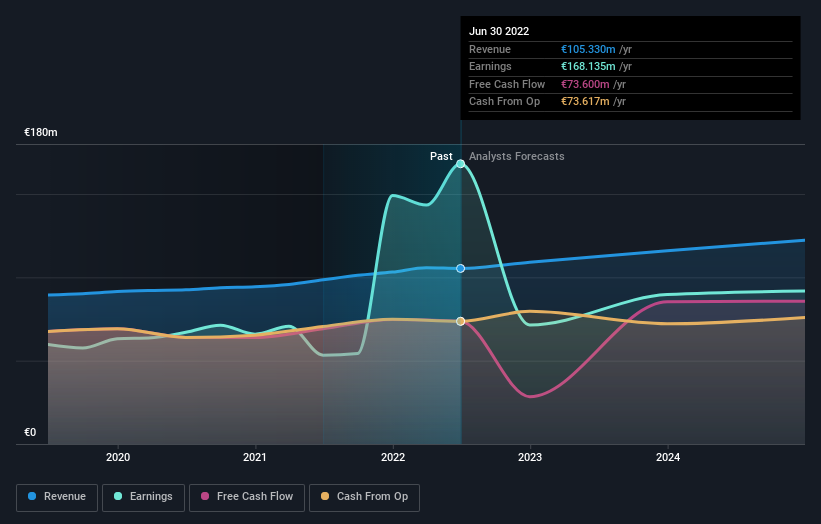Click the Cash From Op row label in tooltip
The image size is (821, 524).
[504, 102]
